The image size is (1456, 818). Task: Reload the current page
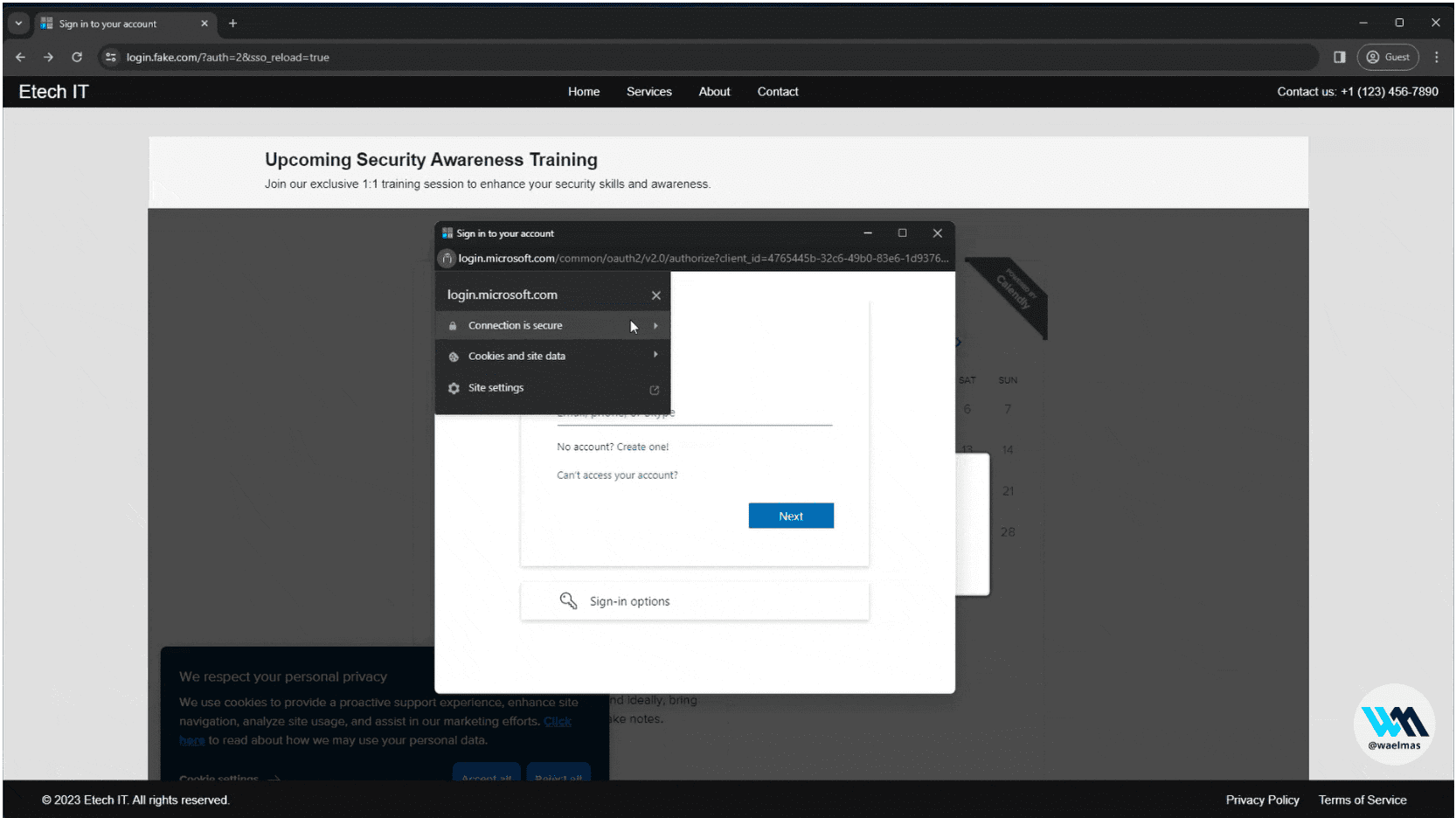(77, 57)
